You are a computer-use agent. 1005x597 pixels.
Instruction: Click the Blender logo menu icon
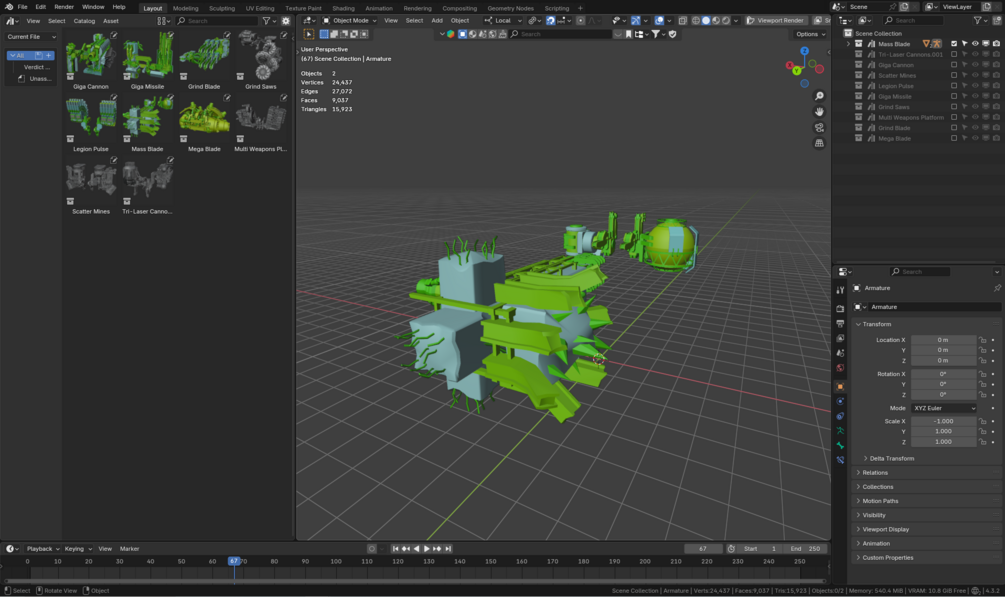click(x=8, y=7)
